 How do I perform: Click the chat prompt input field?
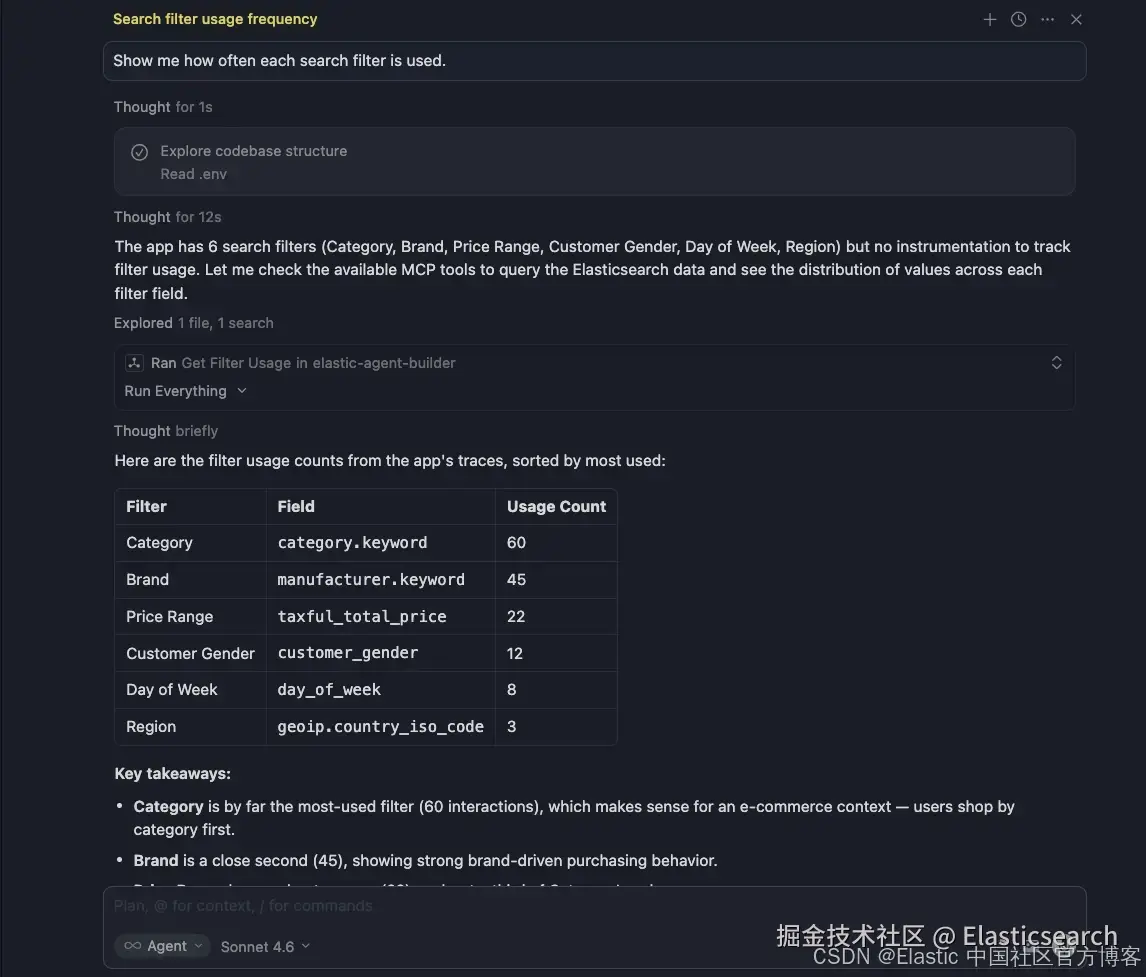[x=593, y=906]
